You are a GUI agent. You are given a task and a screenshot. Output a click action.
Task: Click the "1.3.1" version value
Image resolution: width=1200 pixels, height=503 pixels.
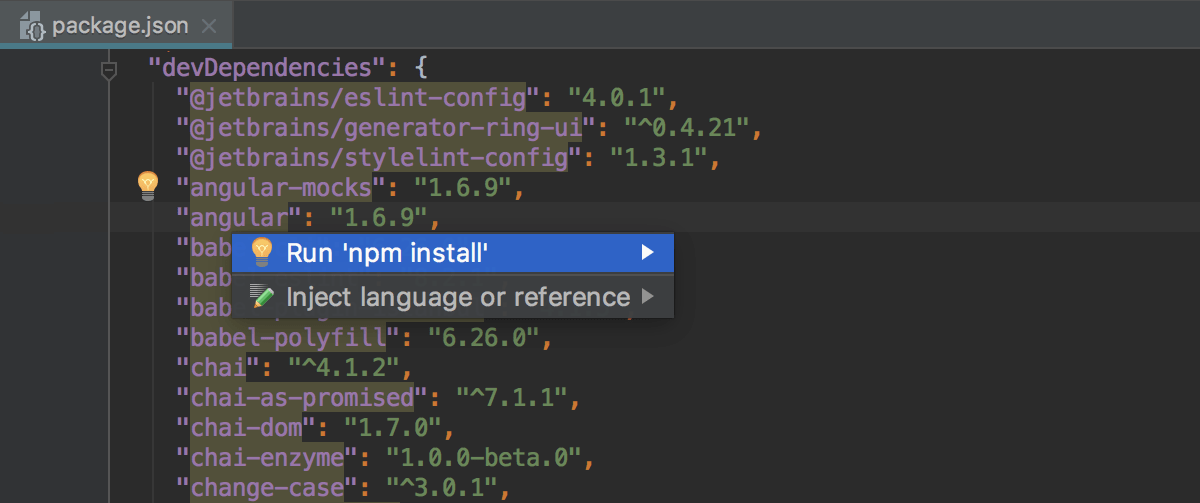pyautogui.click(x=657, y=156)
